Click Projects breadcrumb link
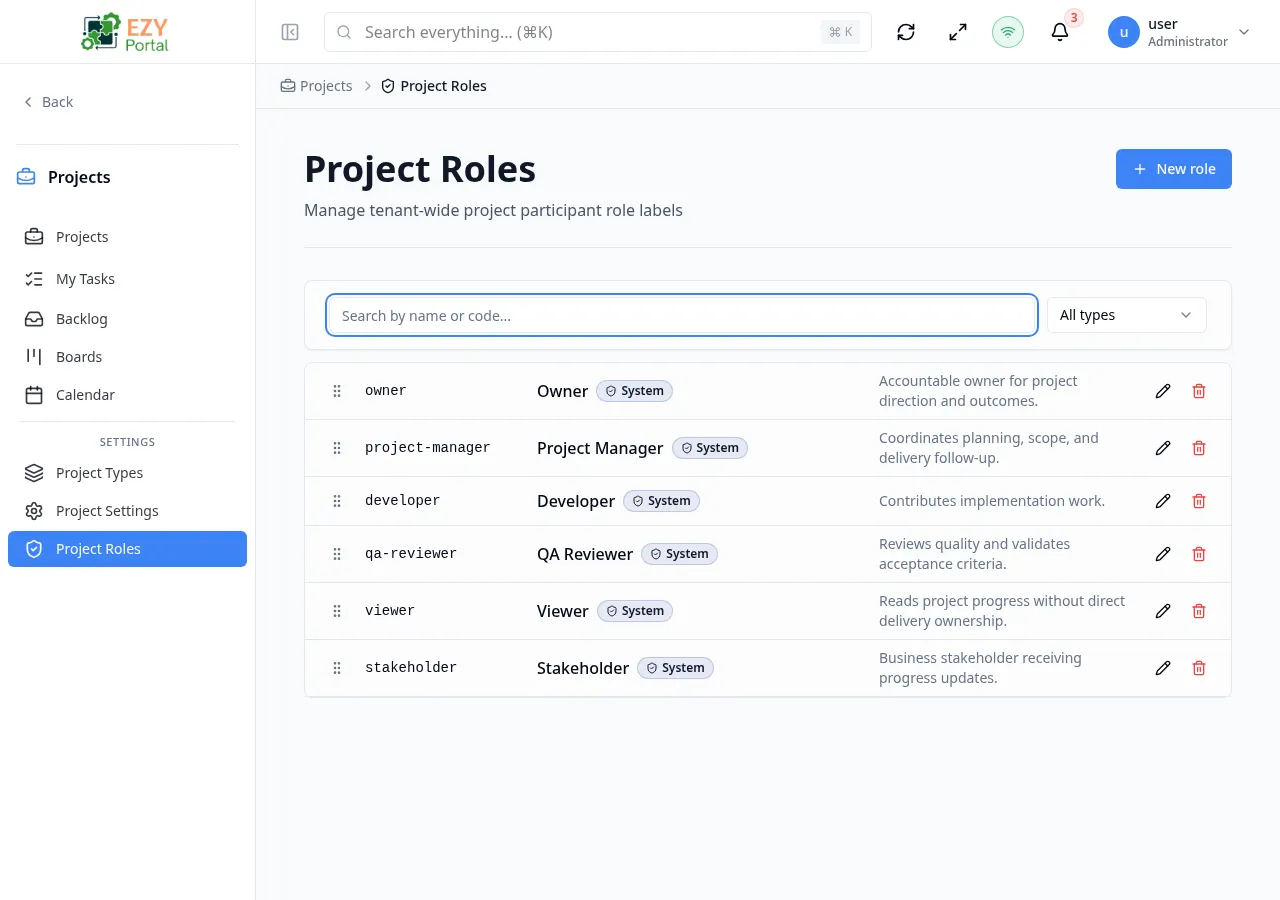Viewport: 1280px width, 900px height. coord(316,86)
